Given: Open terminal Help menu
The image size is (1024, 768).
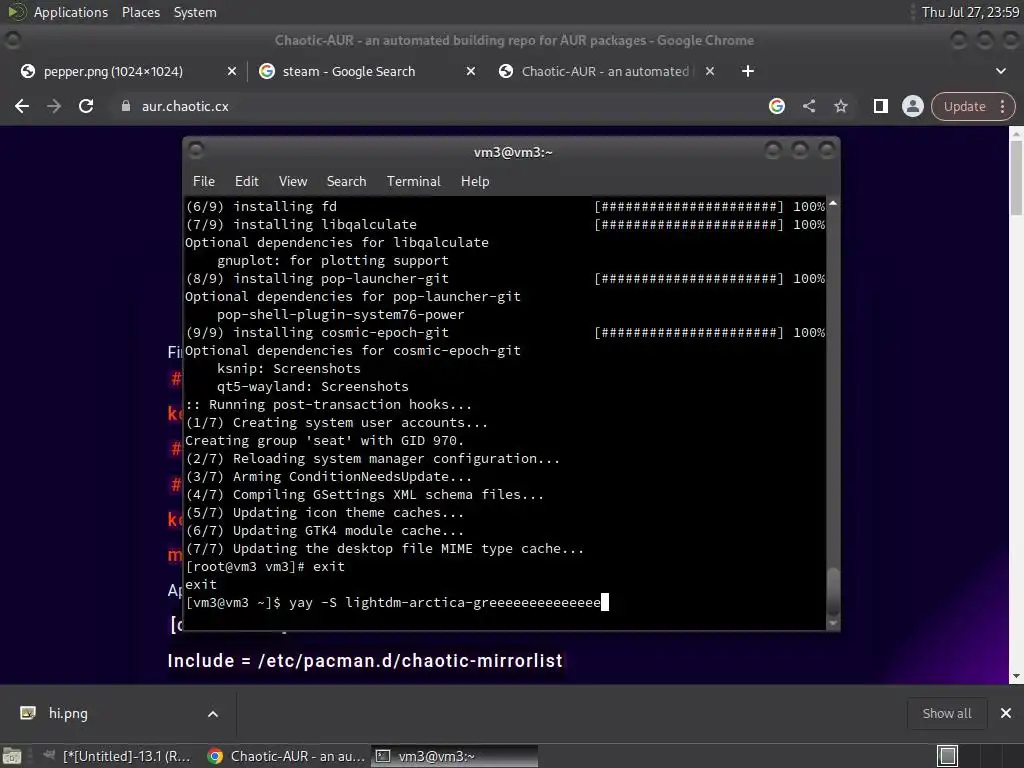Looking at the screenshot, I should (475, 182).
